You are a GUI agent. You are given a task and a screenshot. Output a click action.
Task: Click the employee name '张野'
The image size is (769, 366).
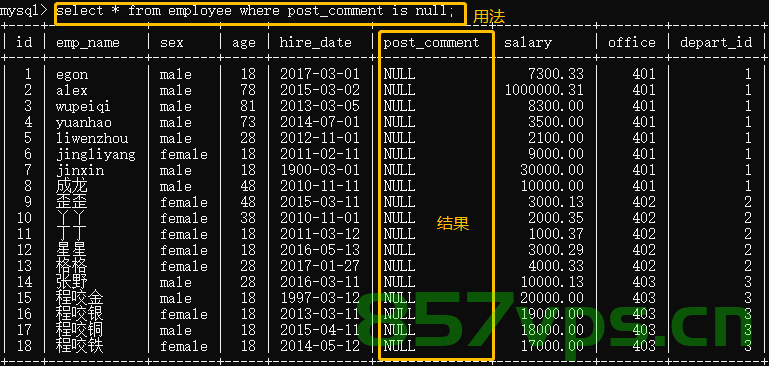pyautogui.click(x=72, y=282)
